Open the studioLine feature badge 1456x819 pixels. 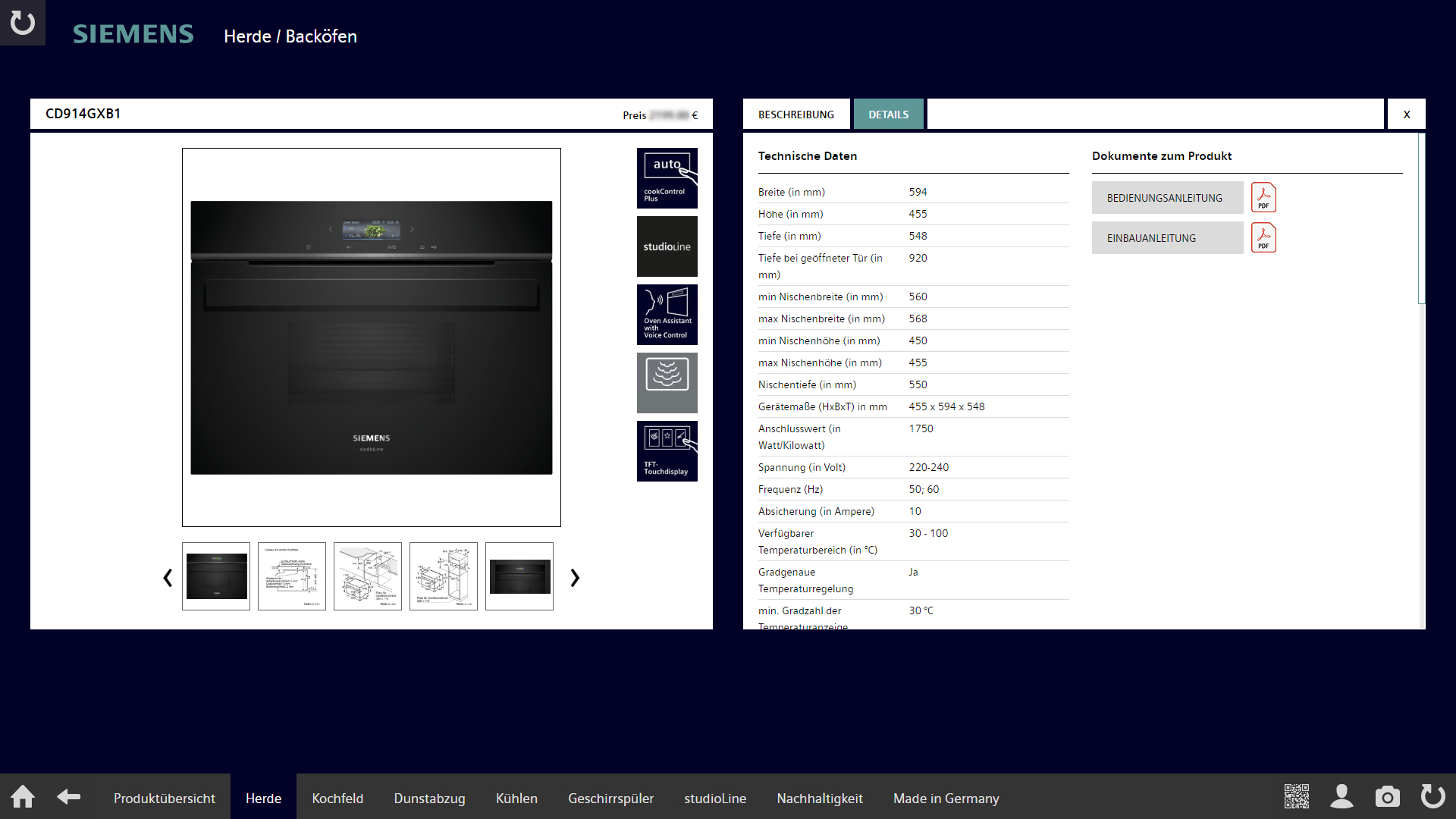click(x=667, y=246)
